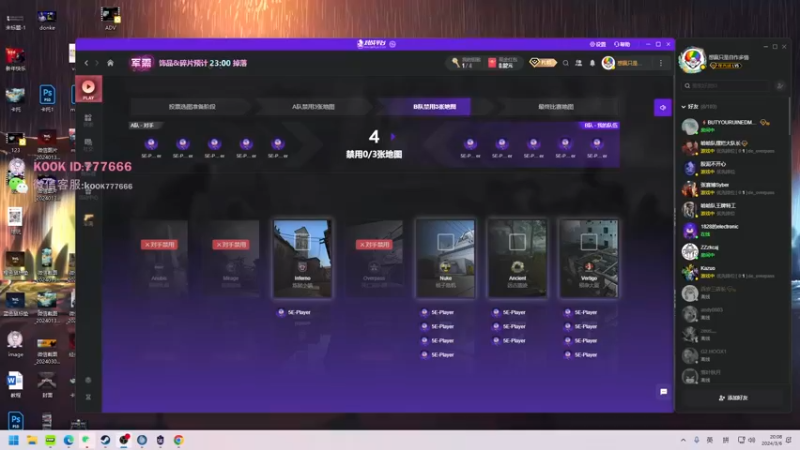Open File Explorer on the taskbar
This screenshot has height=450, width=800.
(x=32, y=440)
